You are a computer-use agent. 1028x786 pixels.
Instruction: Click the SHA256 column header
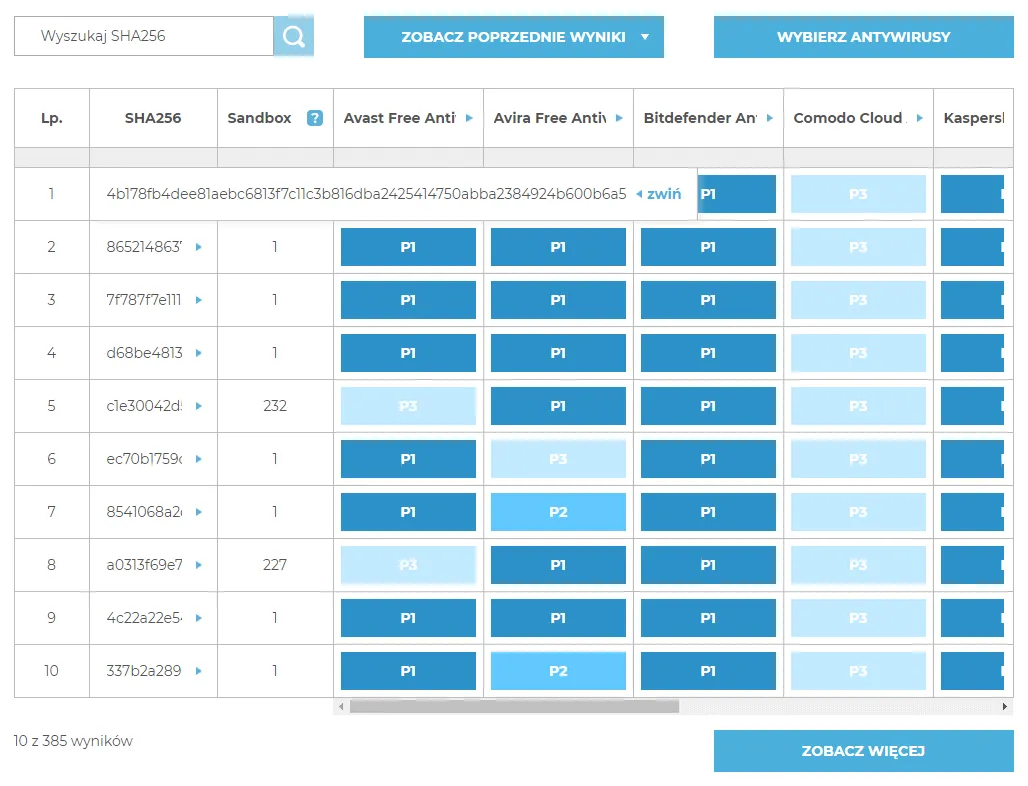(x=153, y=118)
